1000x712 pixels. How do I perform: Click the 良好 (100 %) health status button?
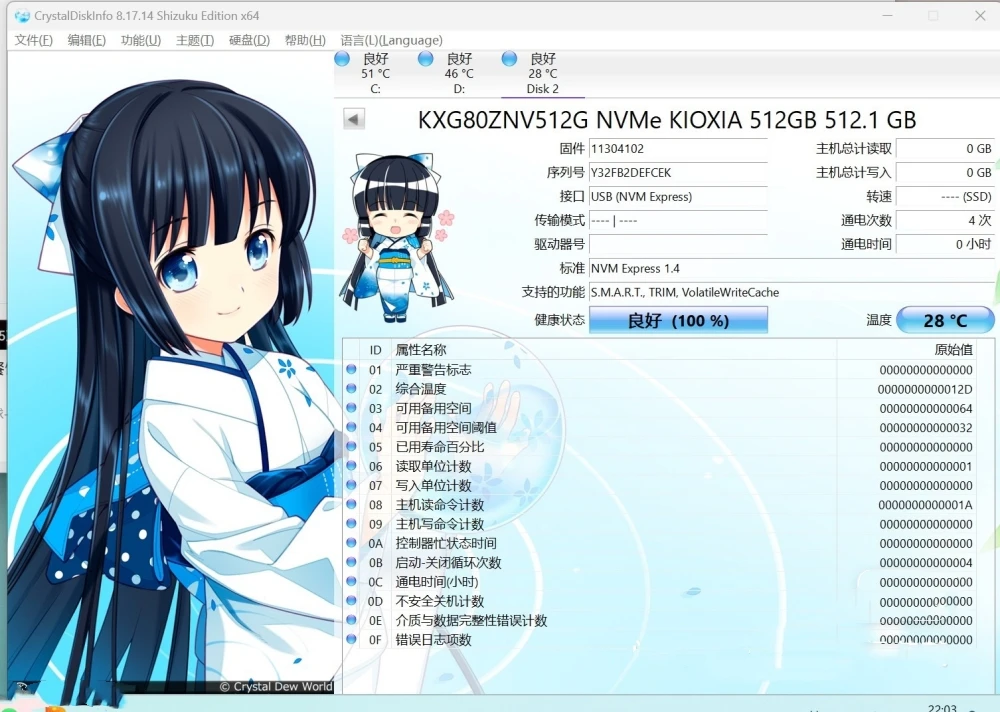678,321
